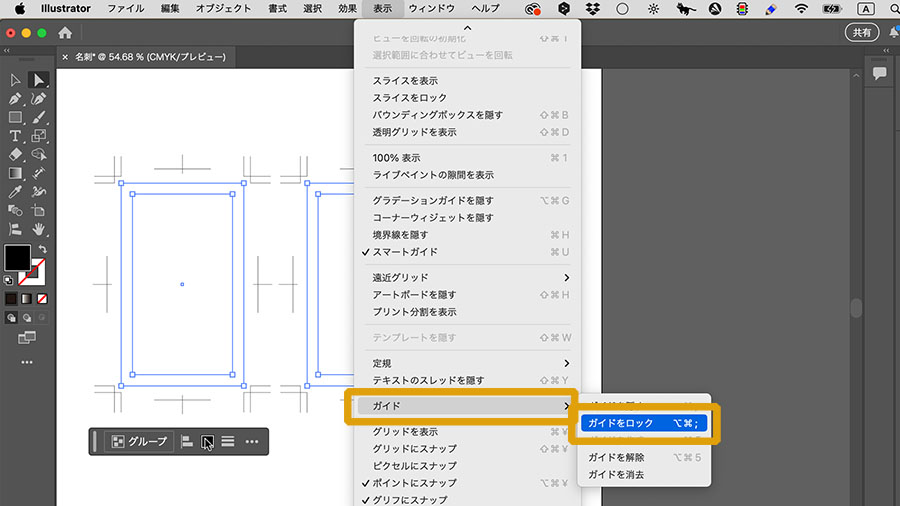Select the Hand tool
The width and height of the screenshot is (900, 506).
[x=38, y=229]
